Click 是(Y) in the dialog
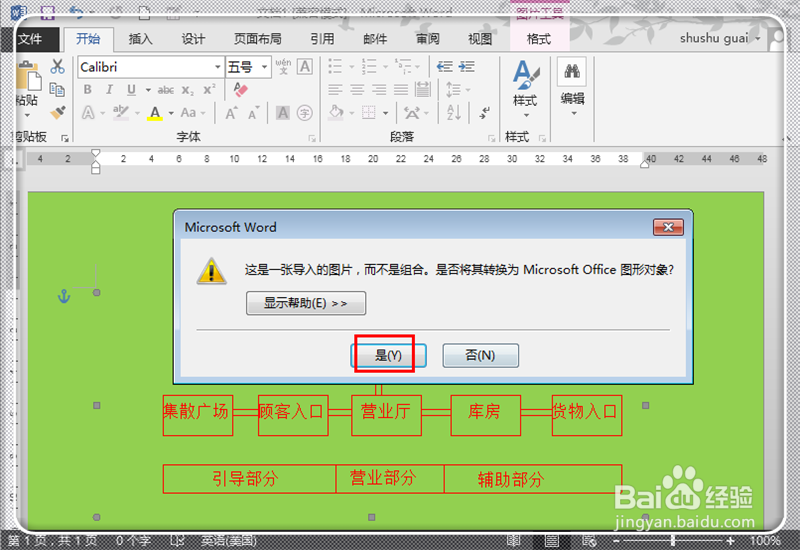The width and height of the screenshot is (800, 550). point(388,356)
